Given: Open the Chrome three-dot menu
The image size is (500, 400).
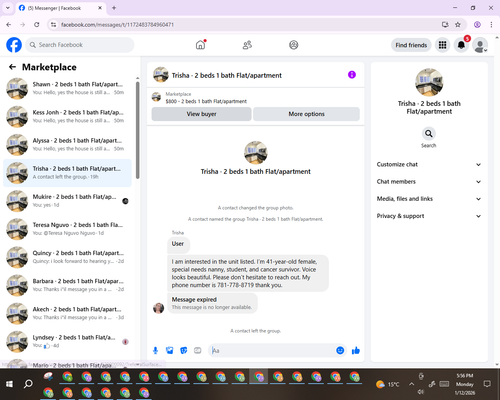Looking at the screenshot, I should [x=491, y=24].
